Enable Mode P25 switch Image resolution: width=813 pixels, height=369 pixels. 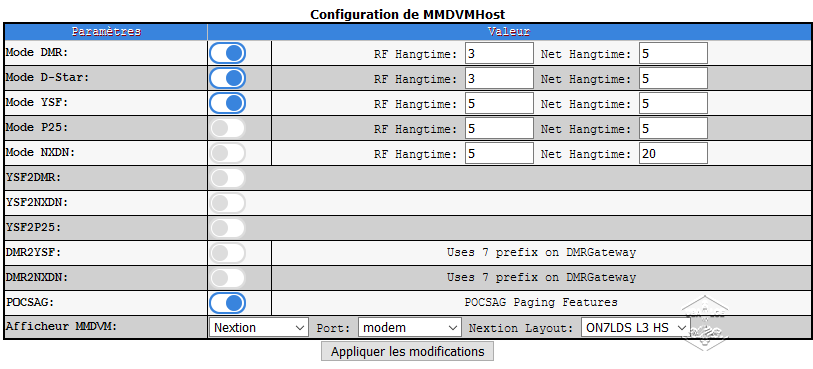[x=228, y=127]
